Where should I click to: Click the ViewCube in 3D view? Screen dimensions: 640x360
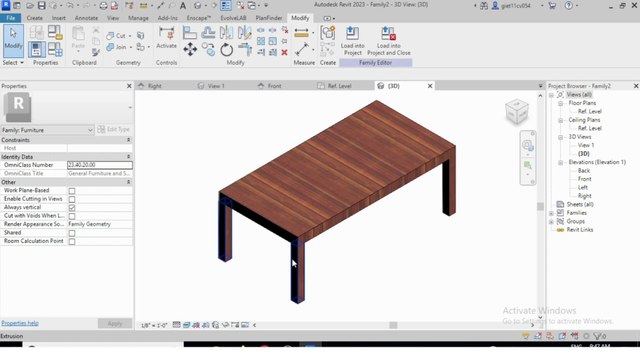tap(517, 111)
